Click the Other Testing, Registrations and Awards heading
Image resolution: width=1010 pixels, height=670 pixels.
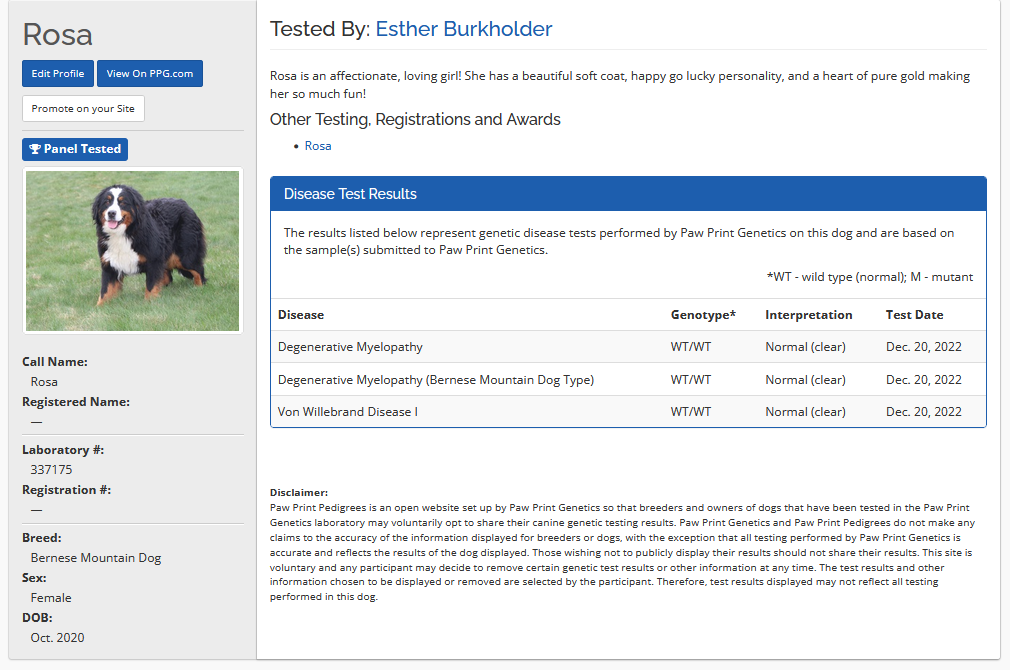tap(415, 120)
